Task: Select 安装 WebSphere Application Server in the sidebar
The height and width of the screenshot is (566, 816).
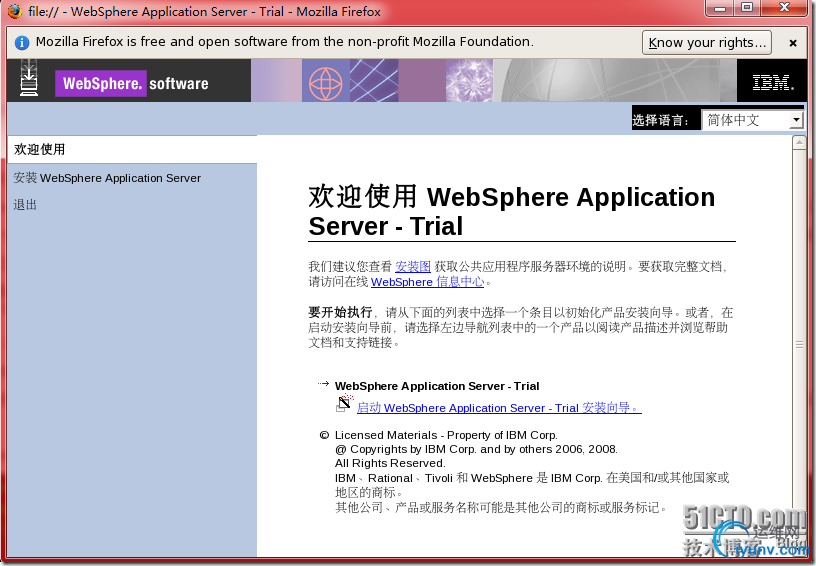Action: coord(107,178)
